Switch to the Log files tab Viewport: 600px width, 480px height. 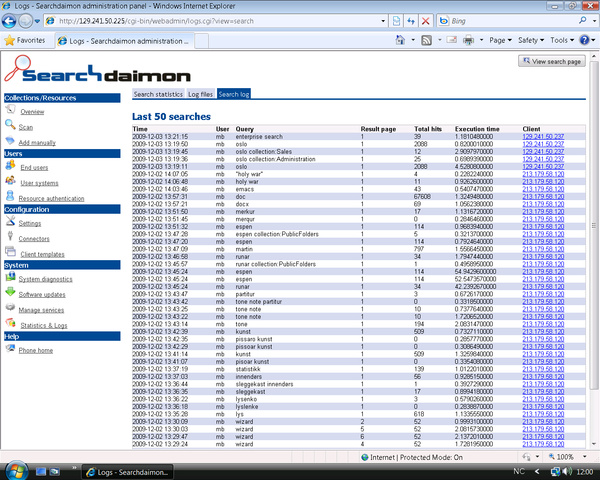[200, 94]
